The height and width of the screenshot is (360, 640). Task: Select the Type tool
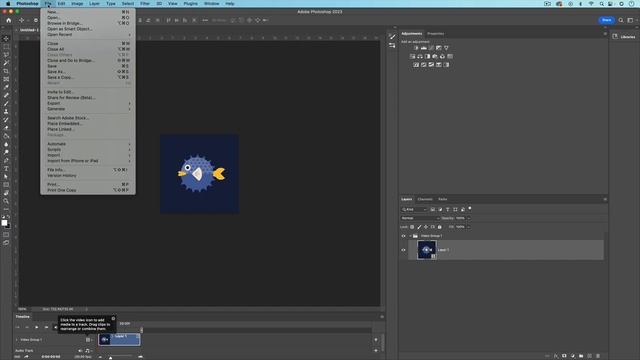tap(6, 169)
